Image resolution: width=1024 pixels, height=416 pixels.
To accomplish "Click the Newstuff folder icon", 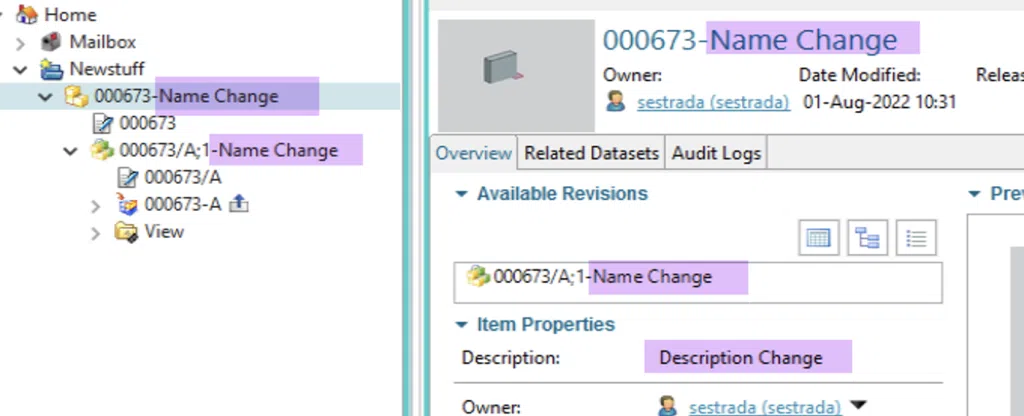I will click(x=51, y=69).
